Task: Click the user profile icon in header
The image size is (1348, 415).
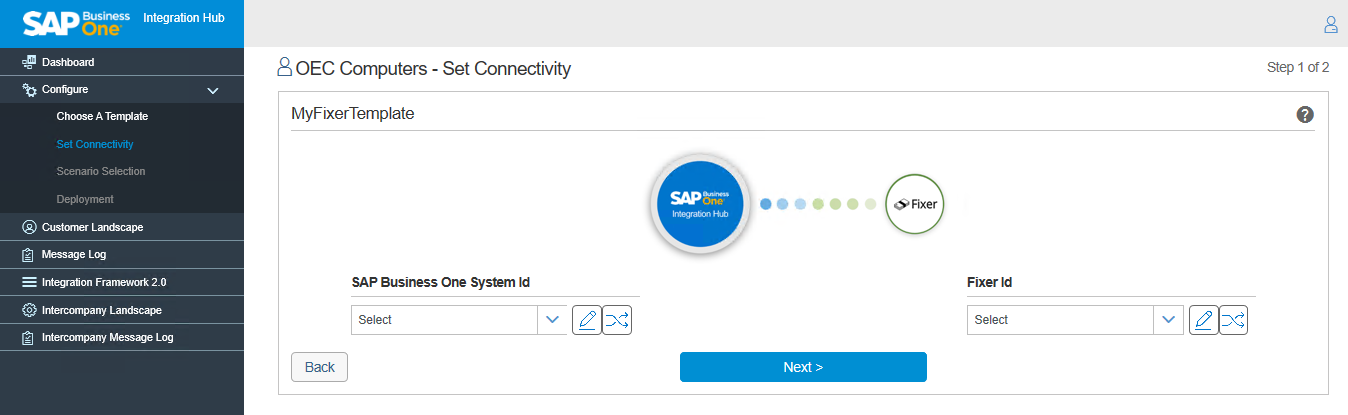Action: pos(1330,24)
